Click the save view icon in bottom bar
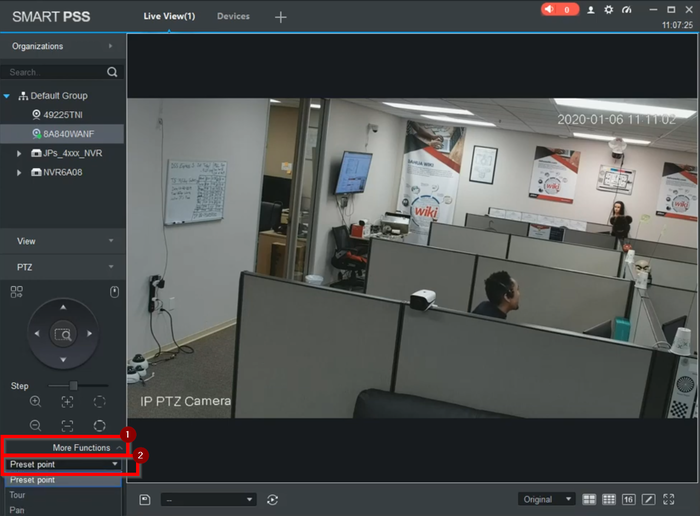Viewport: 700px width, 516px height. 145,499
